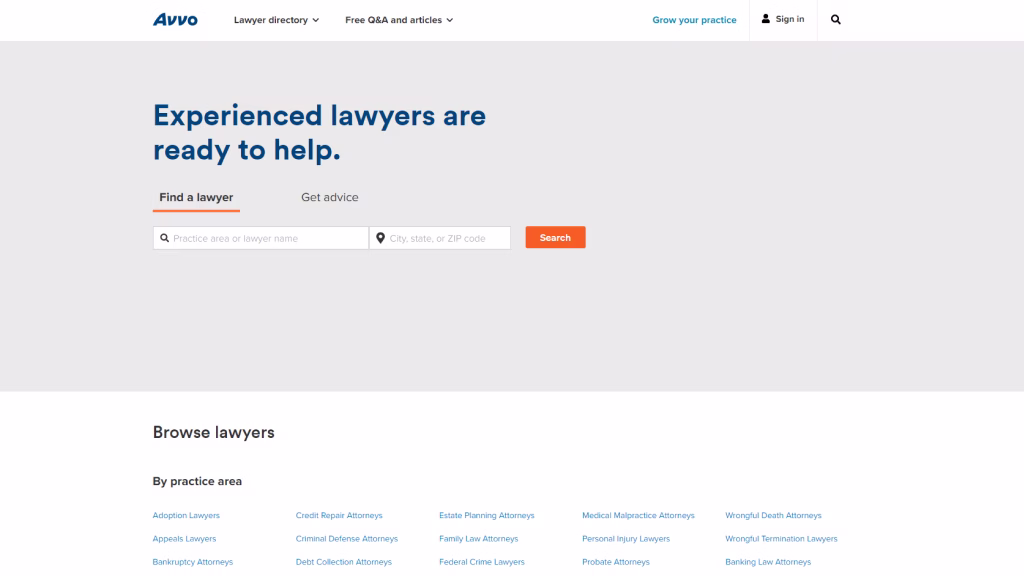Screen dimensions: 1024x576
Task: Open Wrongful Termination Lawyers link
Action: [781, 539]
